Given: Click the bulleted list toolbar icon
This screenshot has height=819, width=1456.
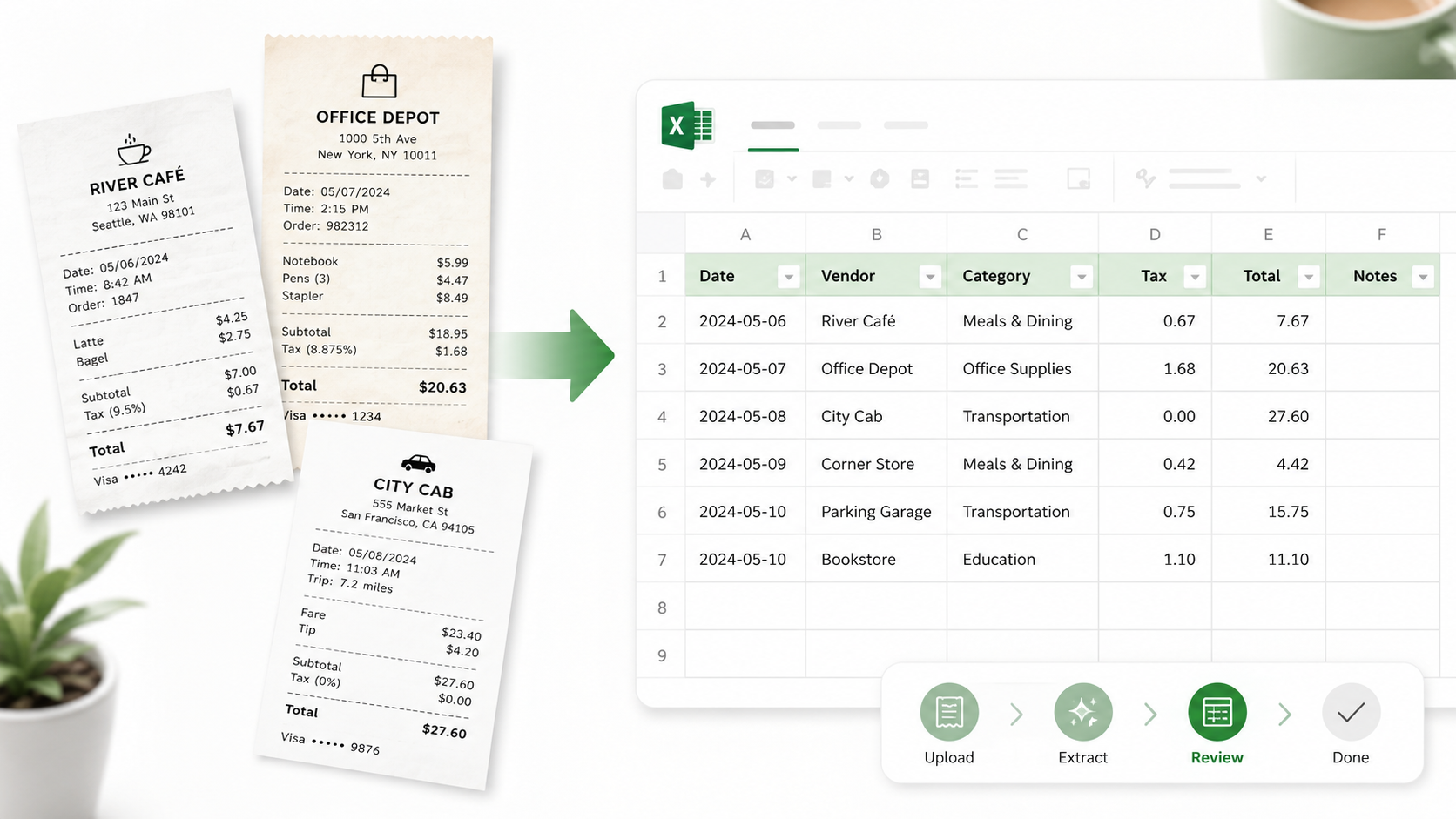Looking at the screenshot, I should point(966,179).
